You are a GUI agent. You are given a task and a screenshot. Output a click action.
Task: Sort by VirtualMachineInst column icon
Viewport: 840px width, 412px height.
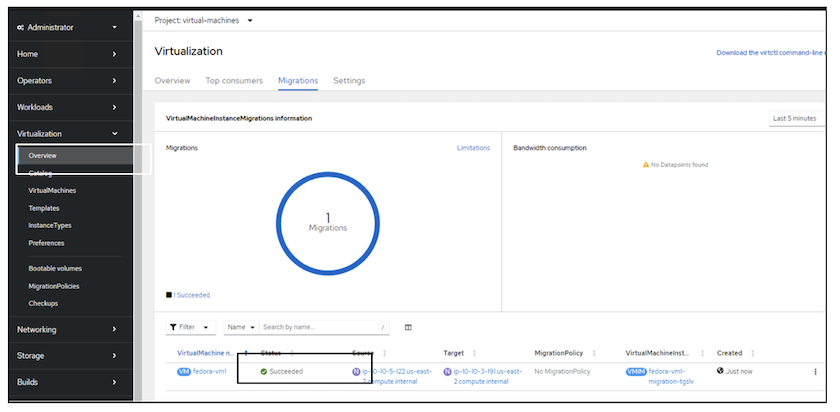[x=702, y=354]
